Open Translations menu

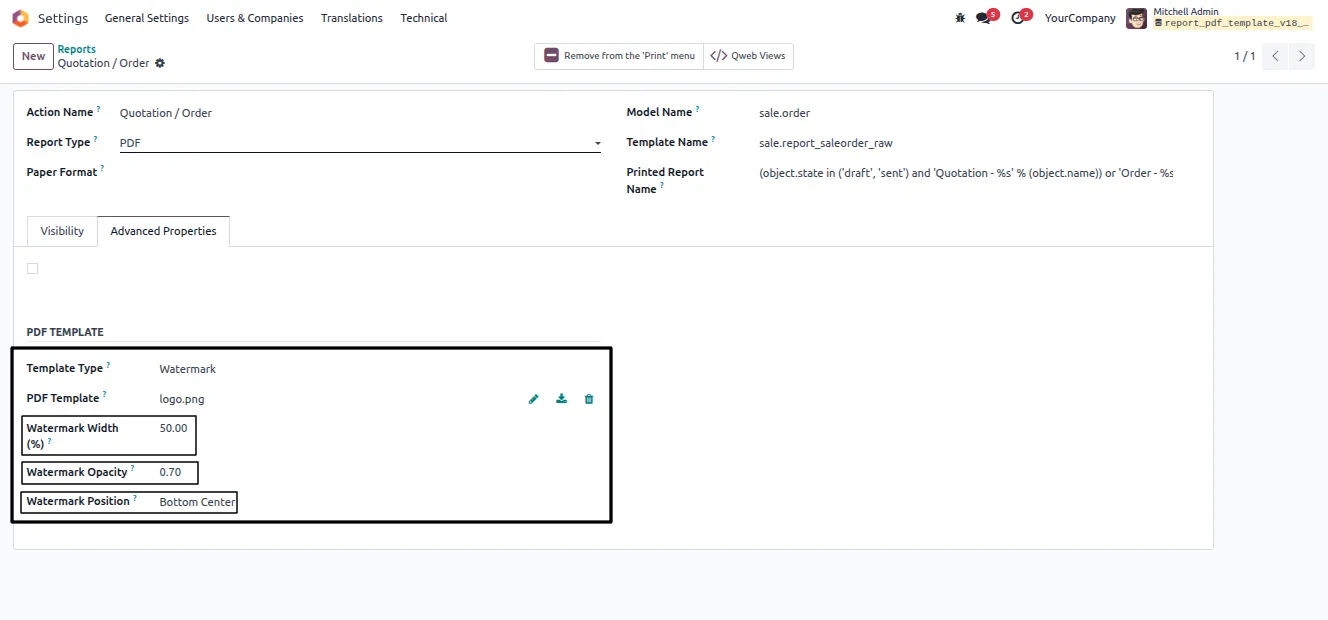click(x=352, y=18)
